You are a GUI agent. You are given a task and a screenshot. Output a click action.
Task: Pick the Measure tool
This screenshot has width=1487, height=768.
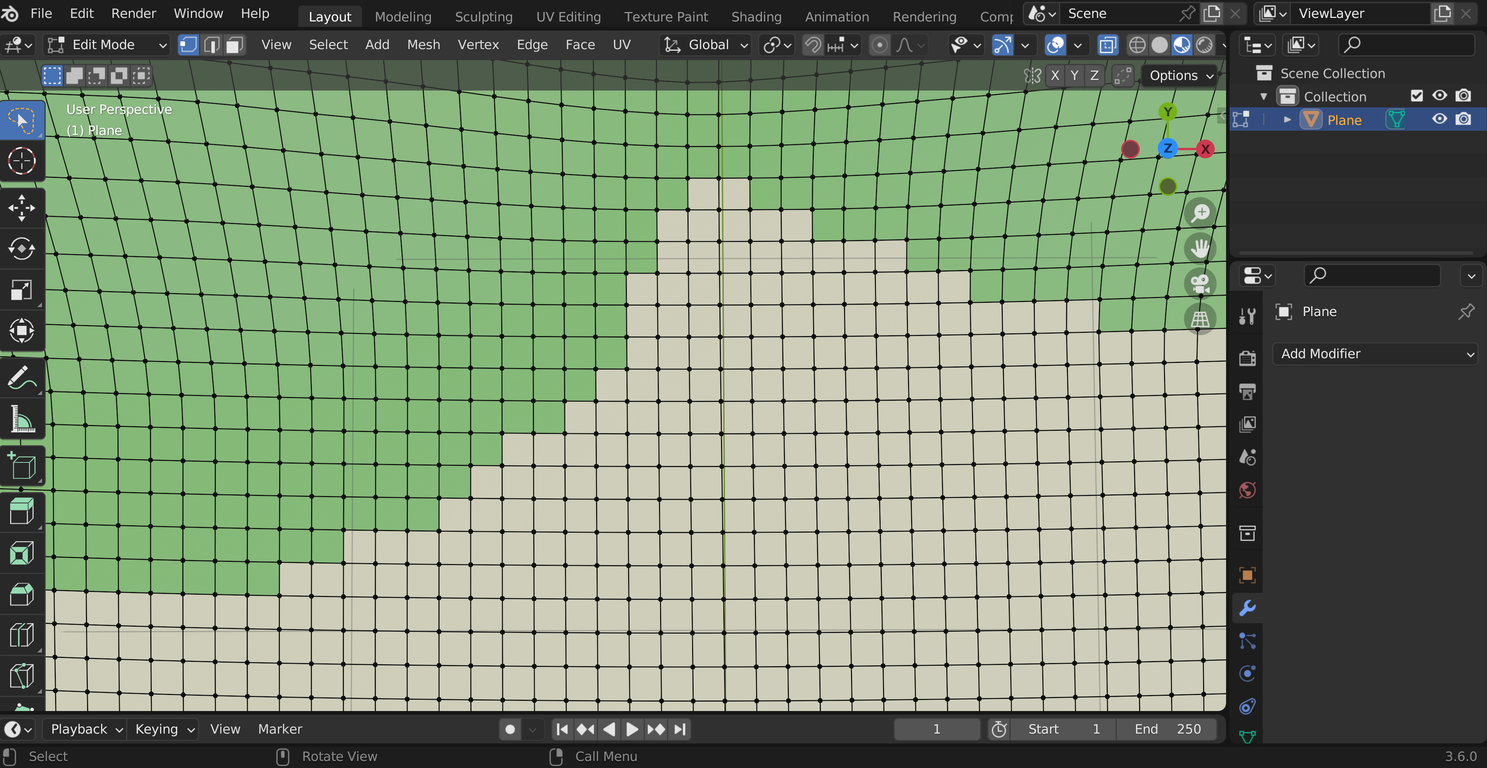click(x=22, y=419)
